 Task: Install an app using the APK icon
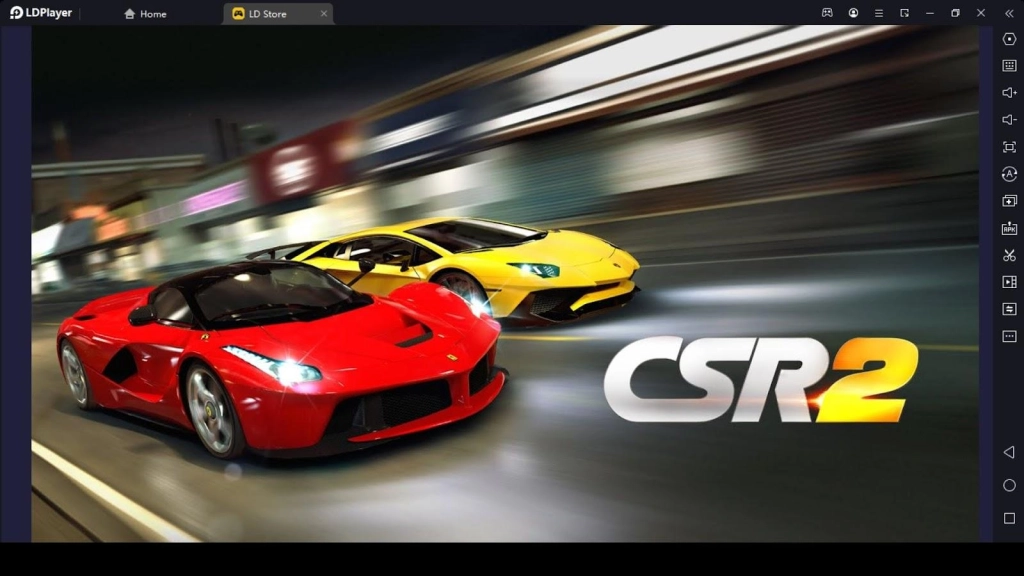tap(1007, 228)
